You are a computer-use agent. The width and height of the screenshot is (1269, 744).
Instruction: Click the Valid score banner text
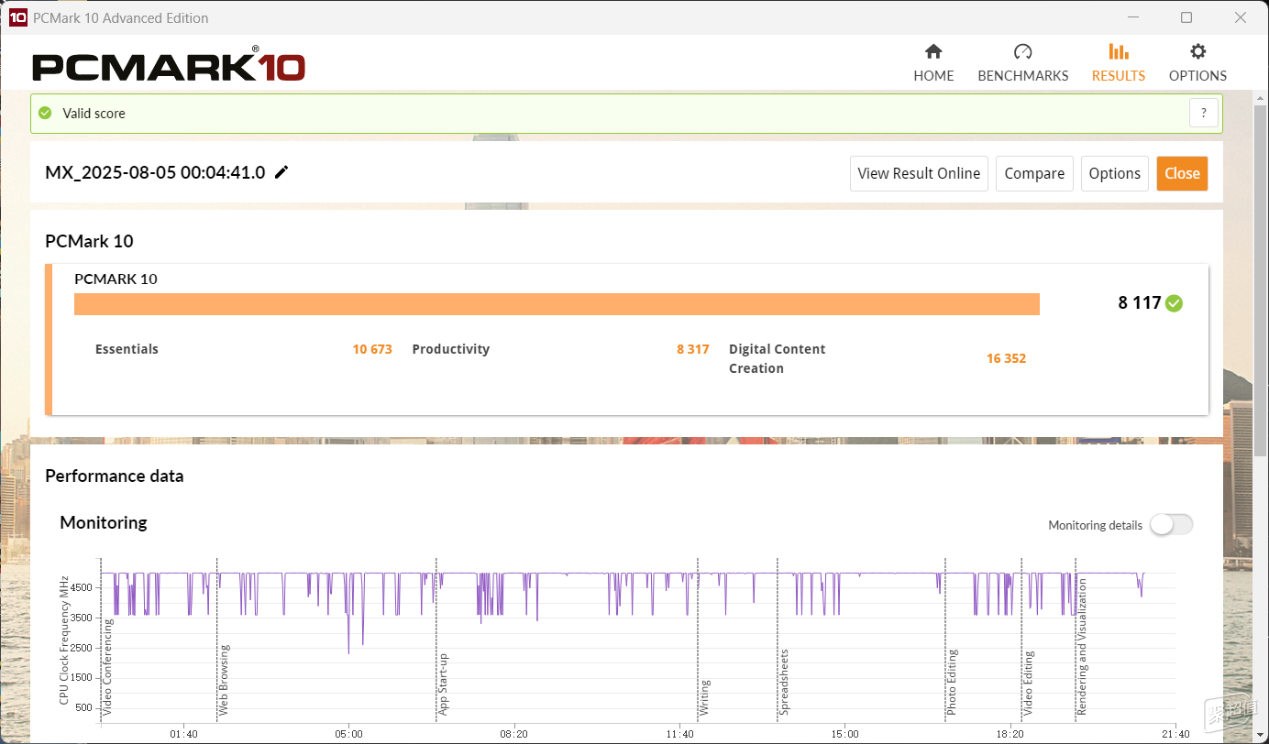tap(94, 113)
